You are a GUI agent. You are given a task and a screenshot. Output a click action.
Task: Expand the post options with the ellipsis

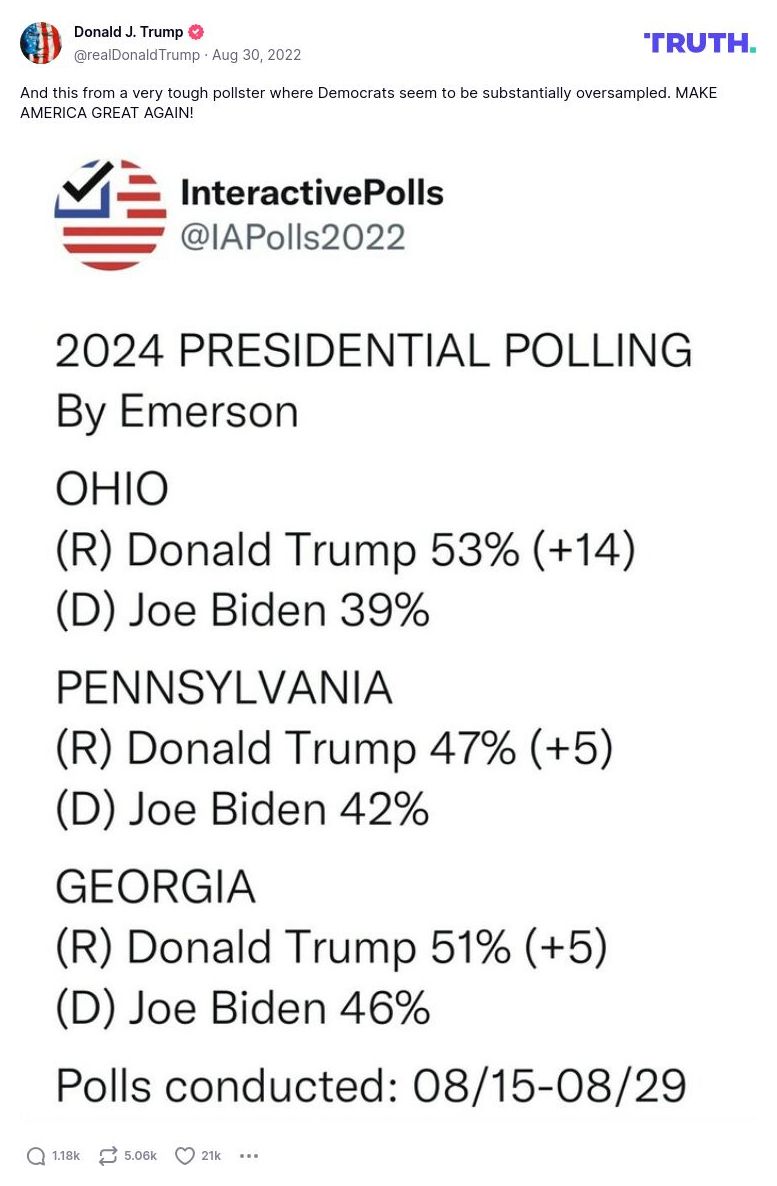coord(248,1155)
